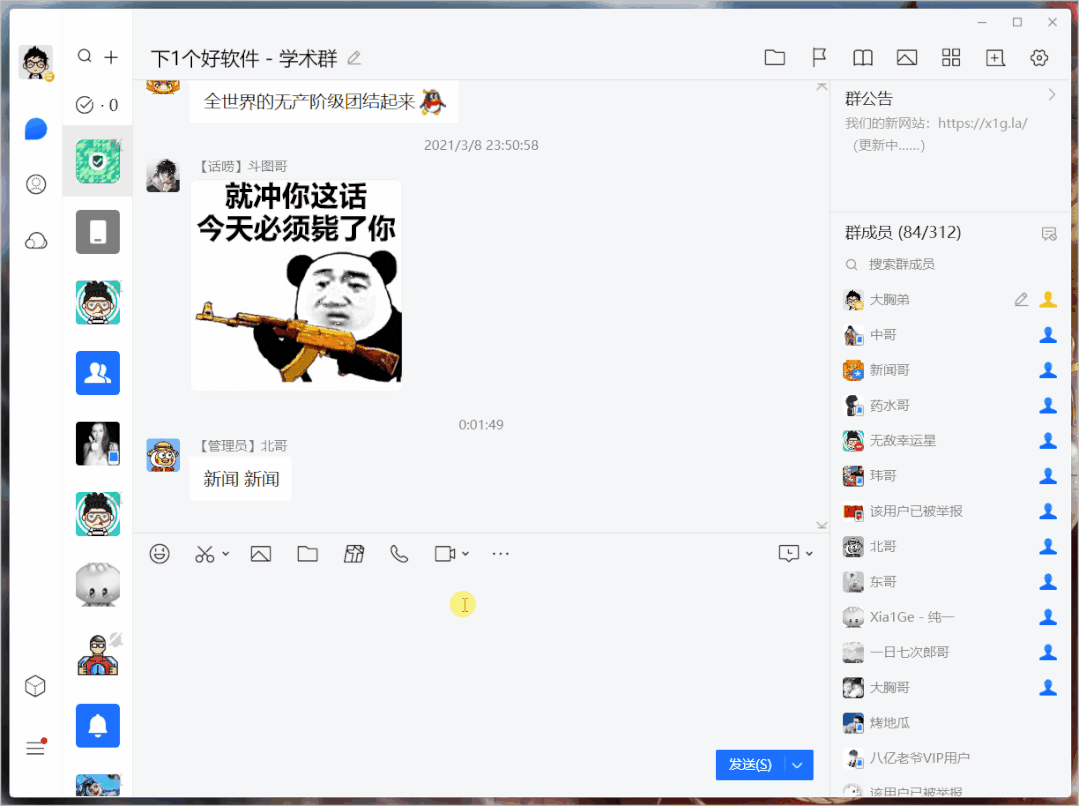The width and height of the screenshot is (1079, 806).
Task: Open the blue group contacts conversation item
Action: [x=98, y=373]
